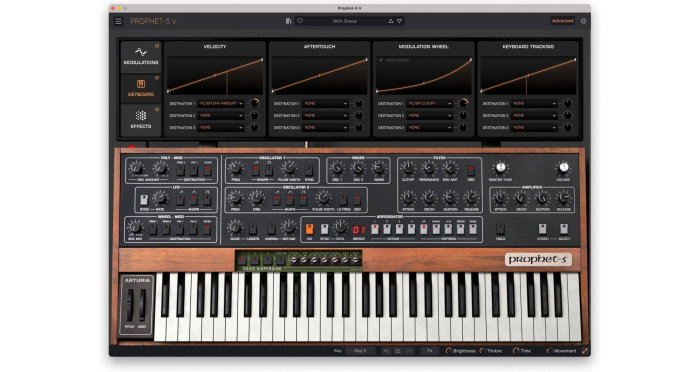This screenshot has height=372, width=700.
Task: Click Brightness macro knob
Action: tap(449, 351)
